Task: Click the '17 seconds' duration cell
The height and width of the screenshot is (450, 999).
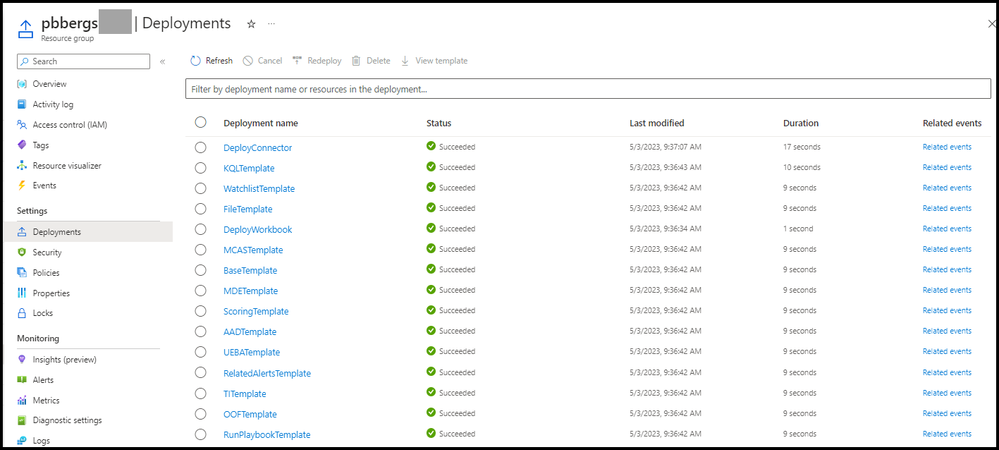Action: [x=801, y=147]
